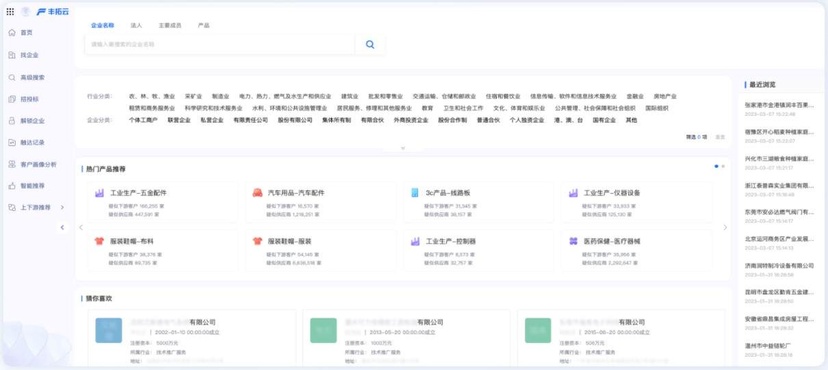
Task: Filter by industry 教育
Action: [x=427, y=108]
